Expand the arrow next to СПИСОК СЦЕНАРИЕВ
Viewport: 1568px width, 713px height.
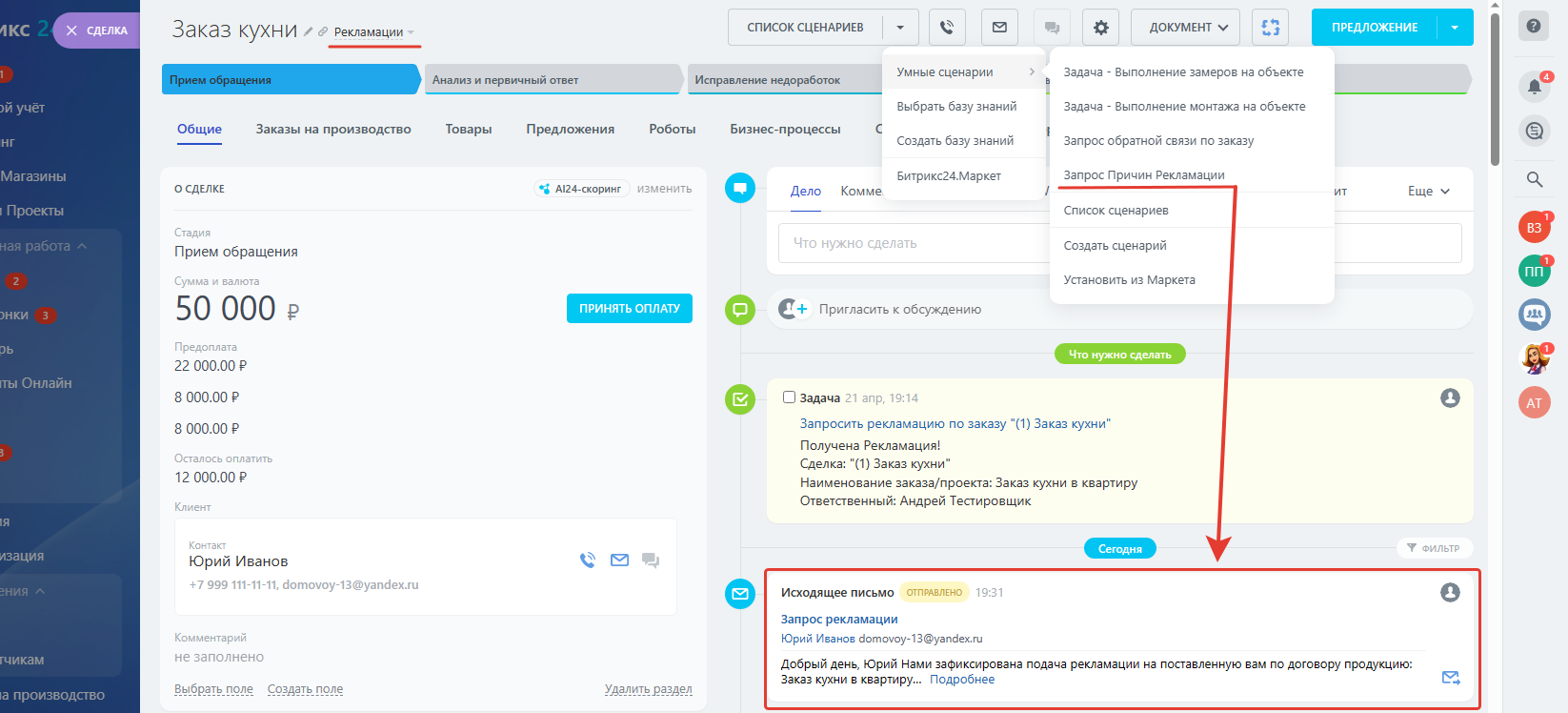pos(900,28)
